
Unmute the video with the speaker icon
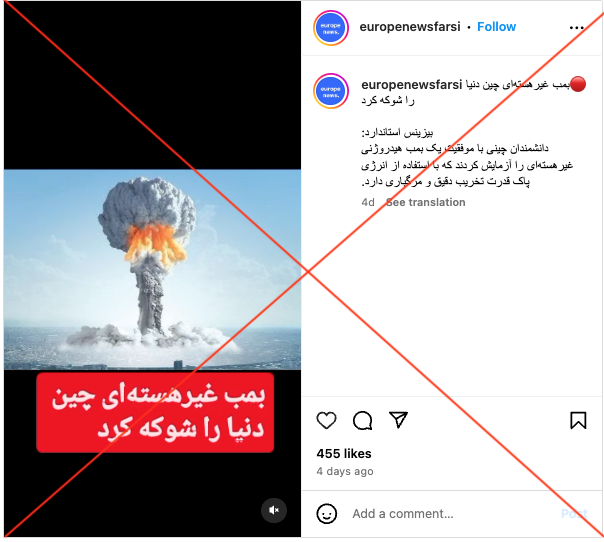[x=274, y=510]
